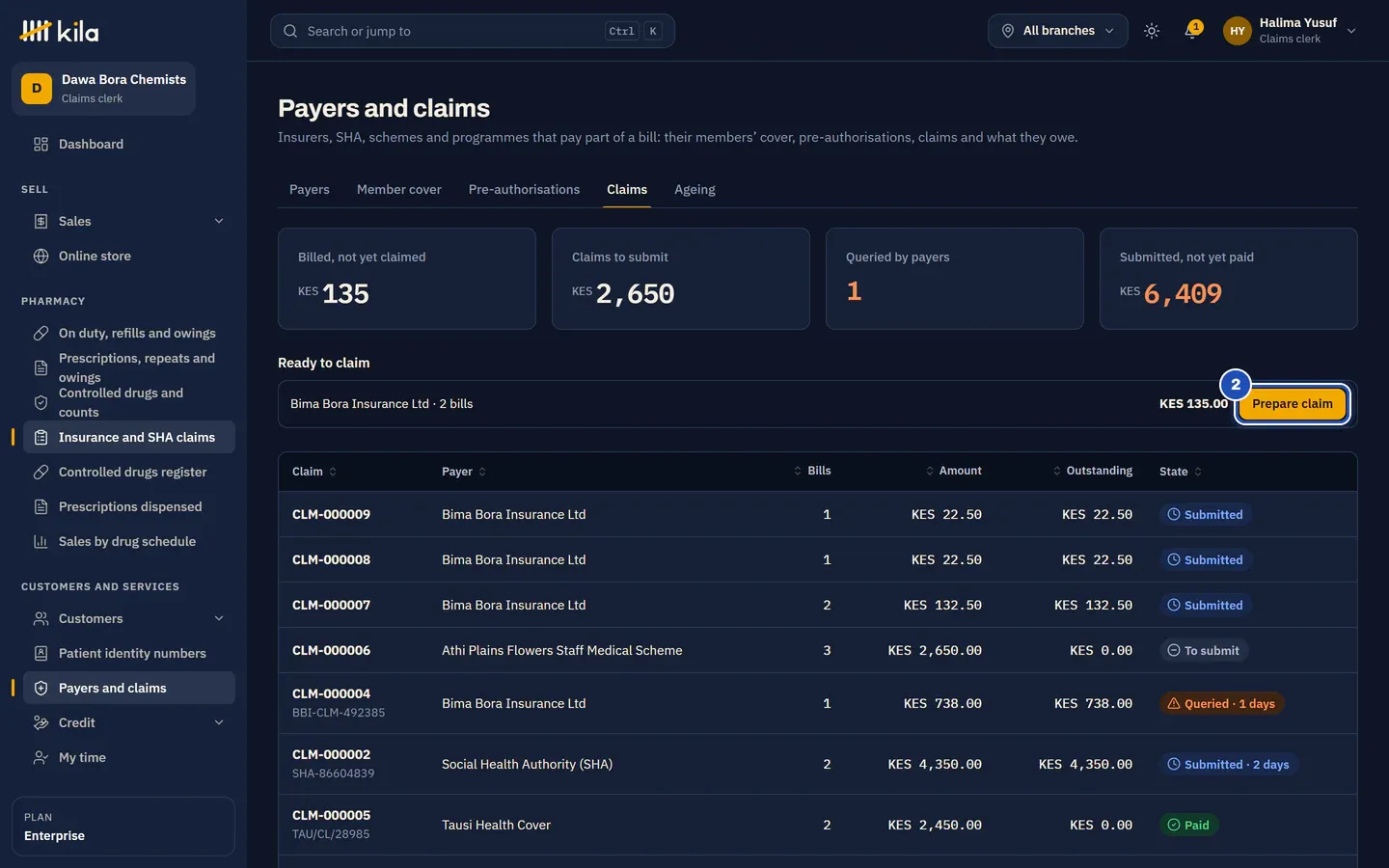Click the Controlled drugs register pill icon
Screen dimensions: 1389x868
tap(41, 472)
